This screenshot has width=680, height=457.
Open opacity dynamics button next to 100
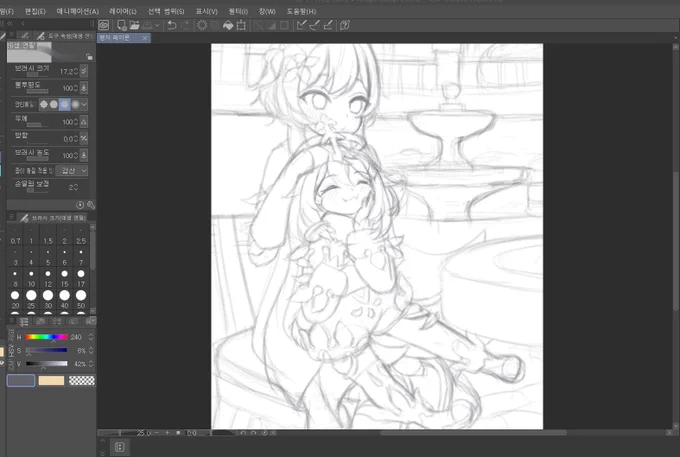(84, 88)
